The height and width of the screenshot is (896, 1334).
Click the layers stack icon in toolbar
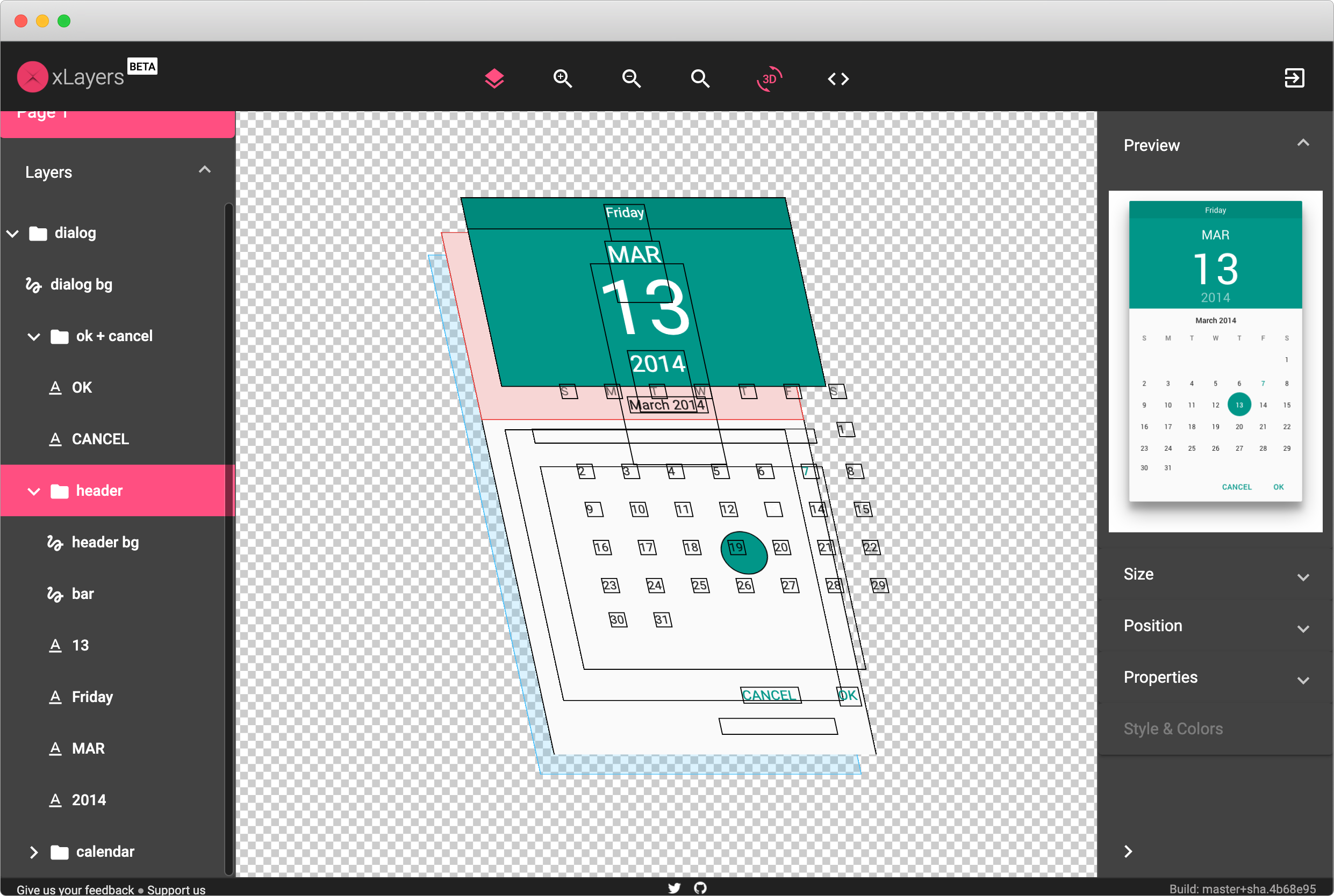click(494, 78)
